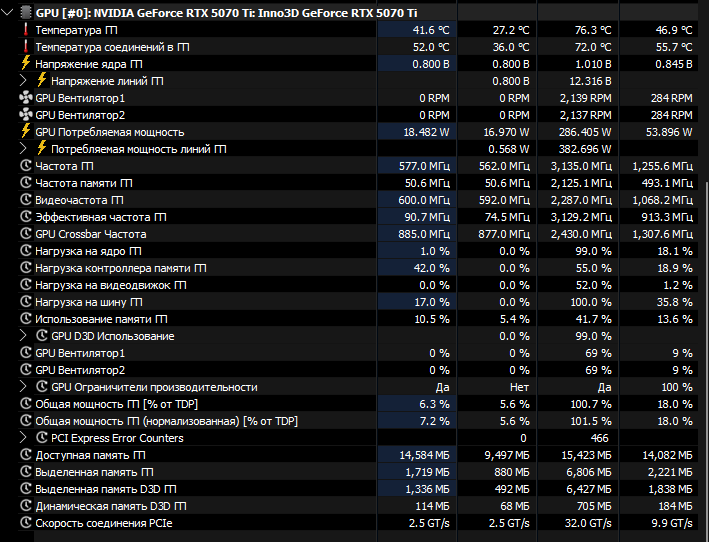Click the clock icon beside Частота ГП
This screenshot has height=542, width=709.
(x=26, y=166)
